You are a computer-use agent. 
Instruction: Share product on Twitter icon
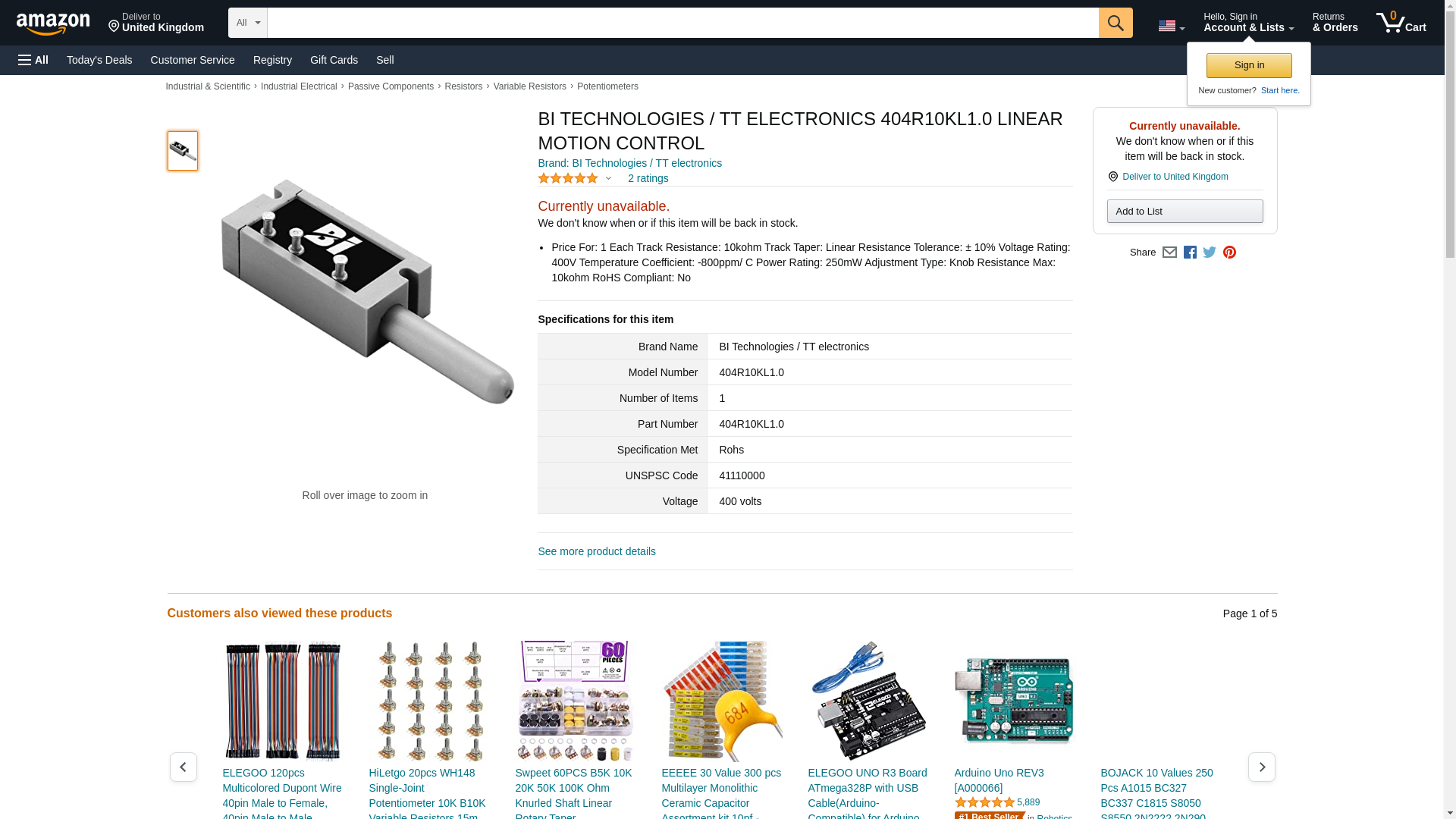click(1210, 253)
